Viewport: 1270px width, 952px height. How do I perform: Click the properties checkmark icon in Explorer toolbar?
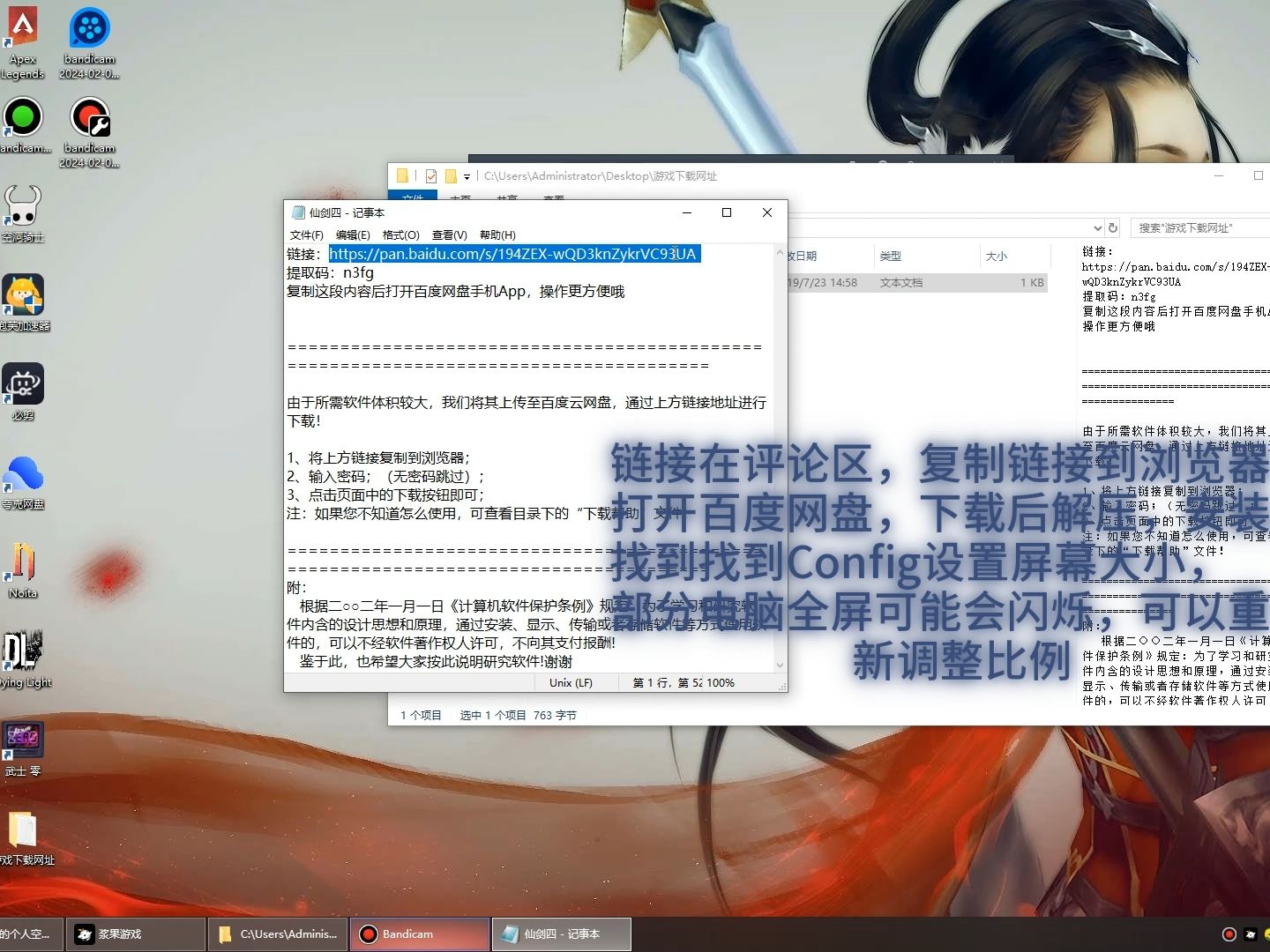click(431, 175)
